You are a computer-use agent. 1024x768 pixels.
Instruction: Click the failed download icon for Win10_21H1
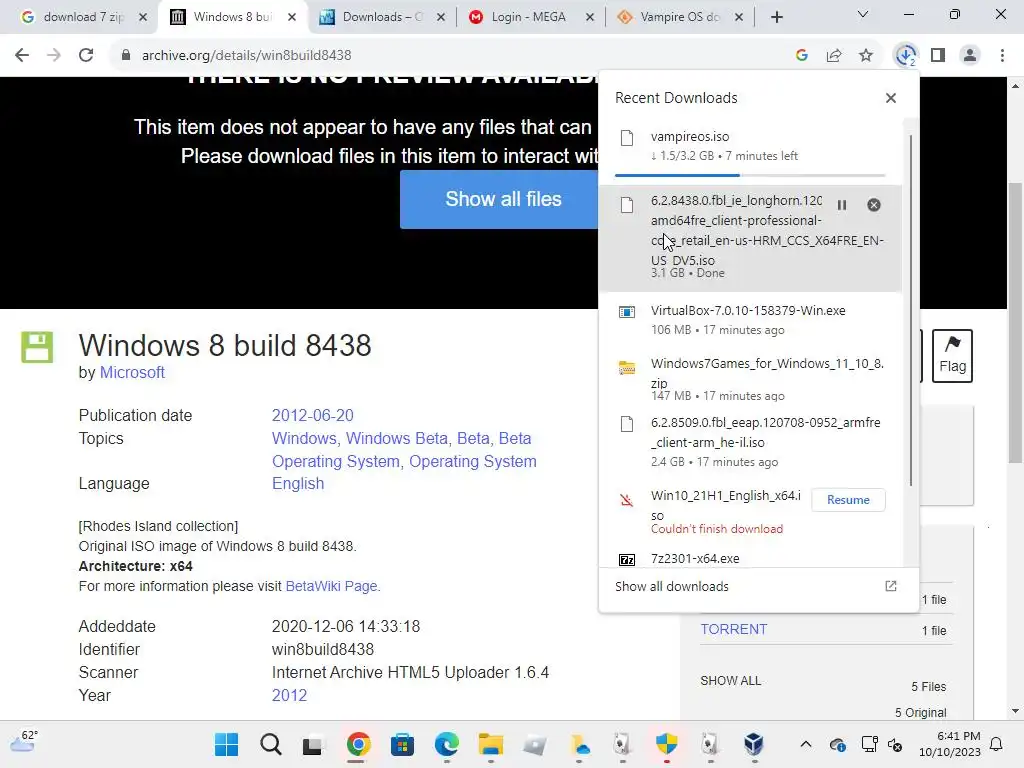[x=626, y=500]
